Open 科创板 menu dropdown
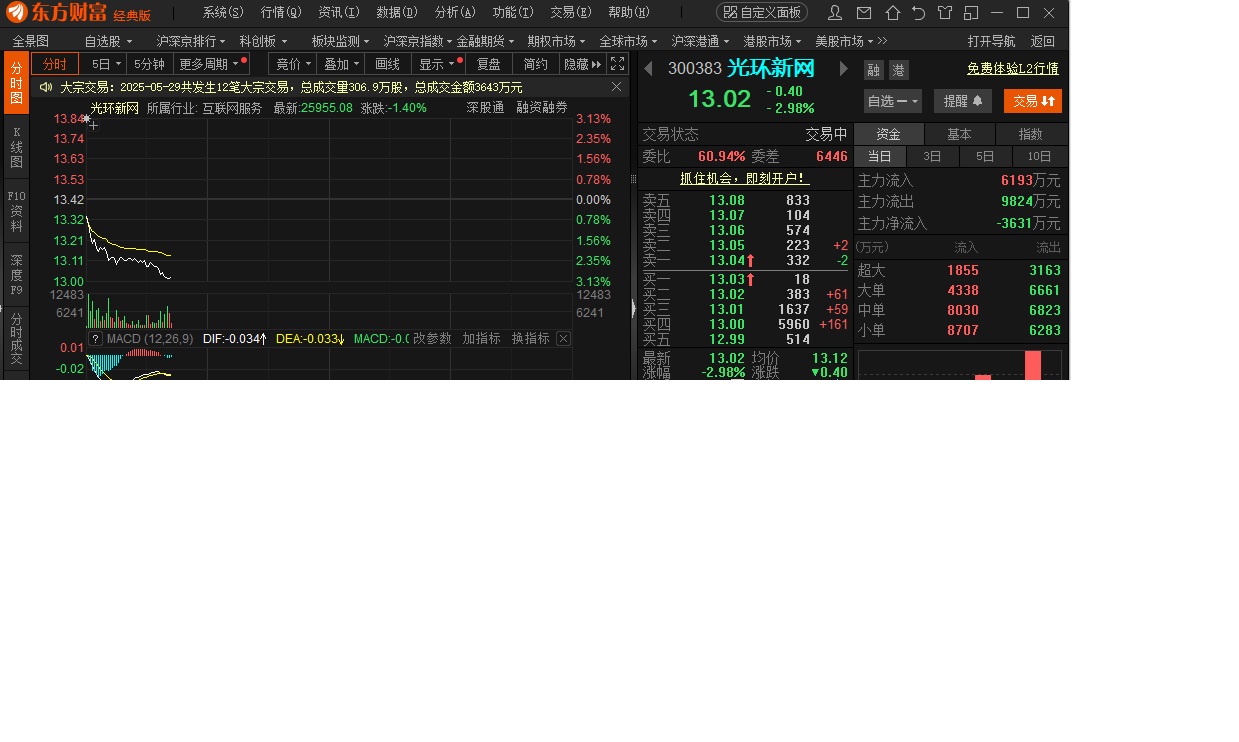1239x742 pixels. pyautogui.click(x=263, y=41)
